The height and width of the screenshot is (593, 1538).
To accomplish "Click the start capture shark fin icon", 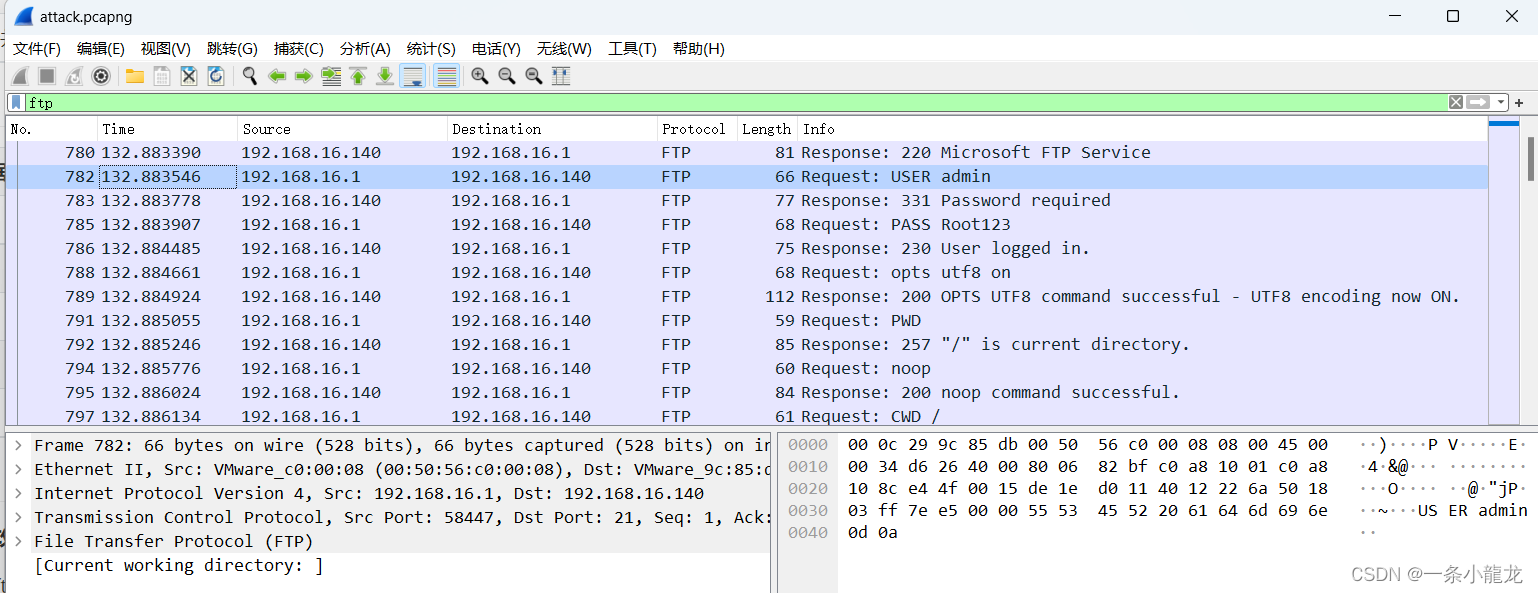I will point(20,76).
